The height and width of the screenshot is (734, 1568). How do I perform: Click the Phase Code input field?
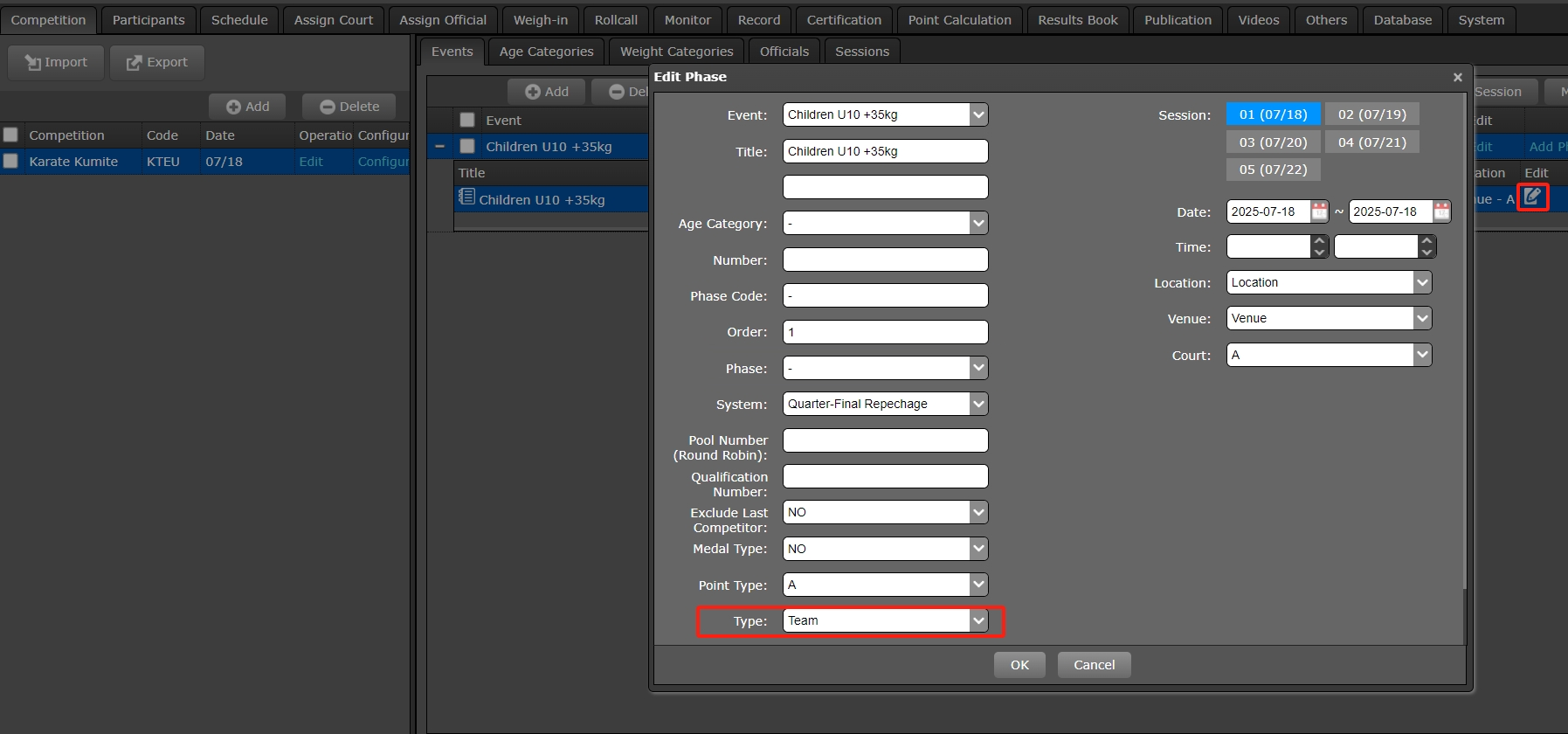[885, 296]
